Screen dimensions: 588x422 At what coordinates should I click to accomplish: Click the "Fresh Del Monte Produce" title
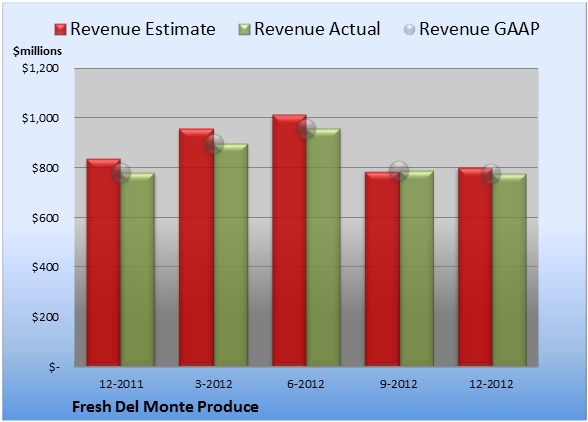coord(165,407)
